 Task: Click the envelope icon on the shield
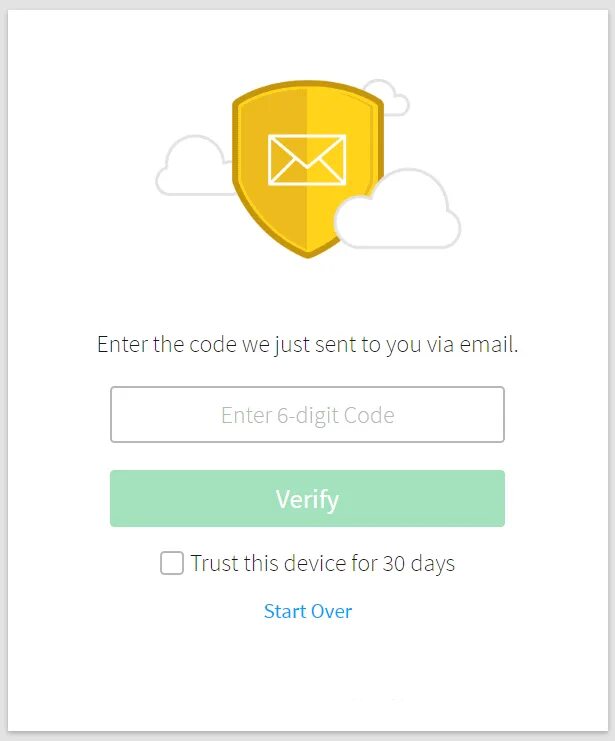tap(307, 160)
